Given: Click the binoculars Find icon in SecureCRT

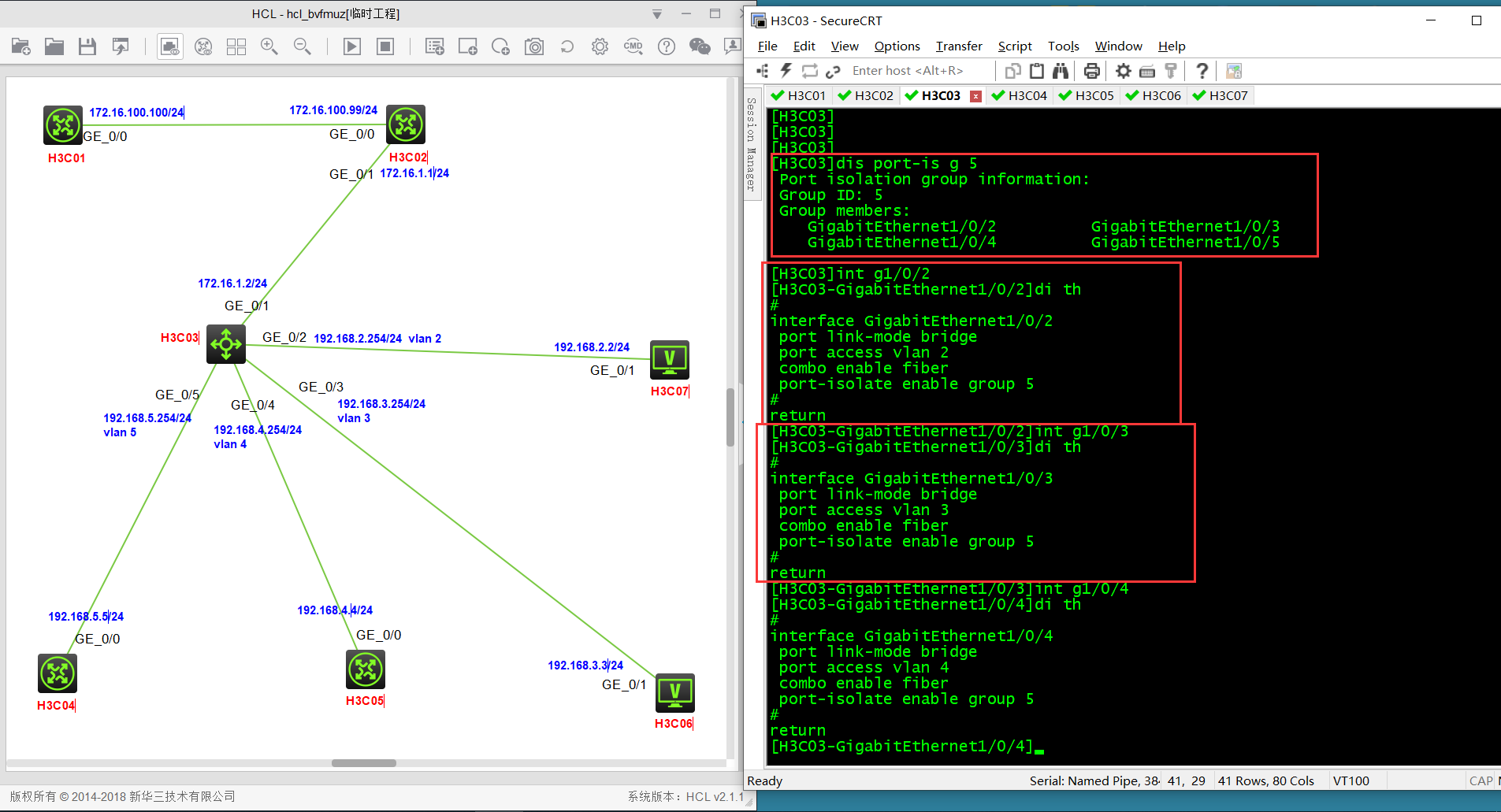Looking at the screenshot, I should pyautogui.click(x=1061, y=71).
